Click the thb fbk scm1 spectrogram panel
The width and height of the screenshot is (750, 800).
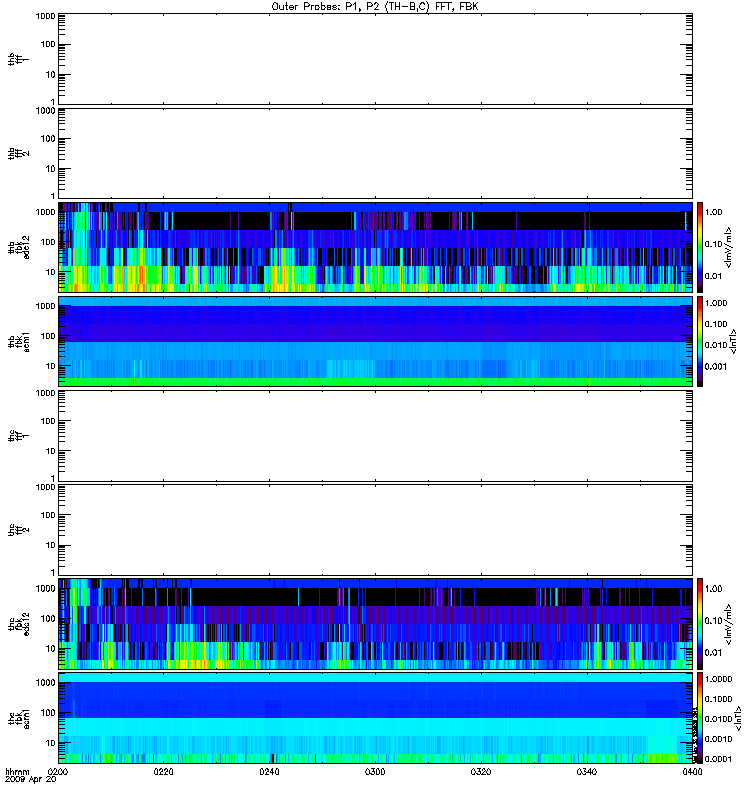click(376, 341)
